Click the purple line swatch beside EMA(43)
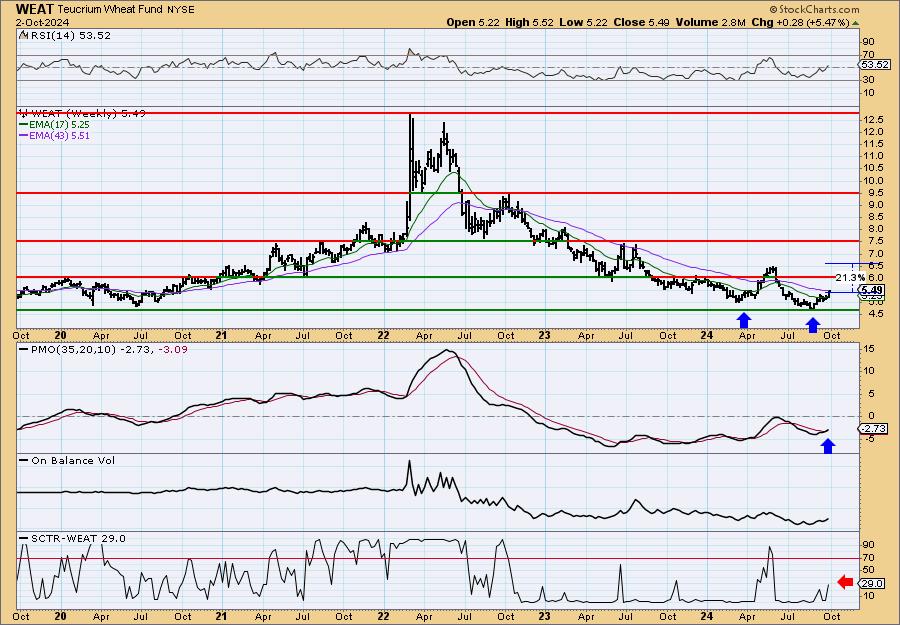900x625 pixels. tap(24, 136)
